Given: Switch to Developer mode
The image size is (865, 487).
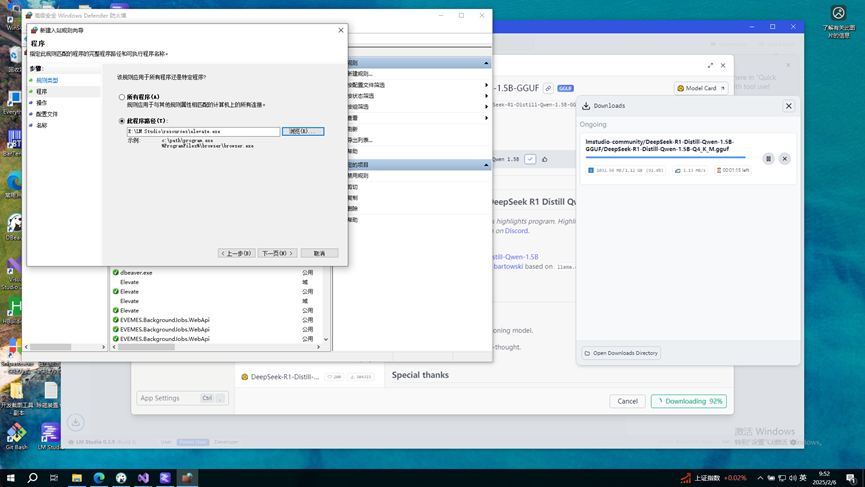Looking at the screenshot, I should (226, 442).
